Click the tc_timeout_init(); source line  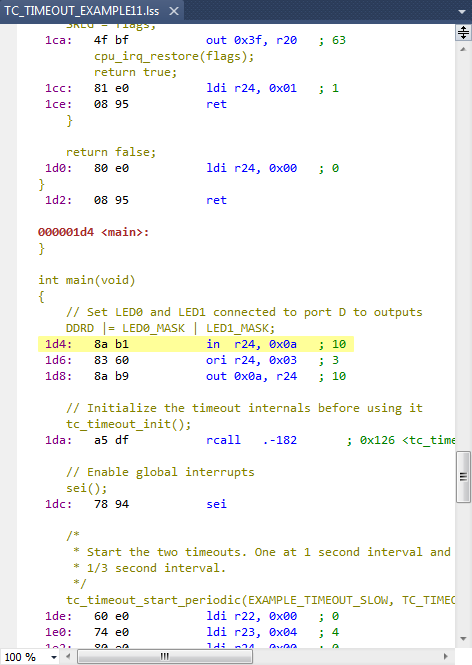coord(128,424)
